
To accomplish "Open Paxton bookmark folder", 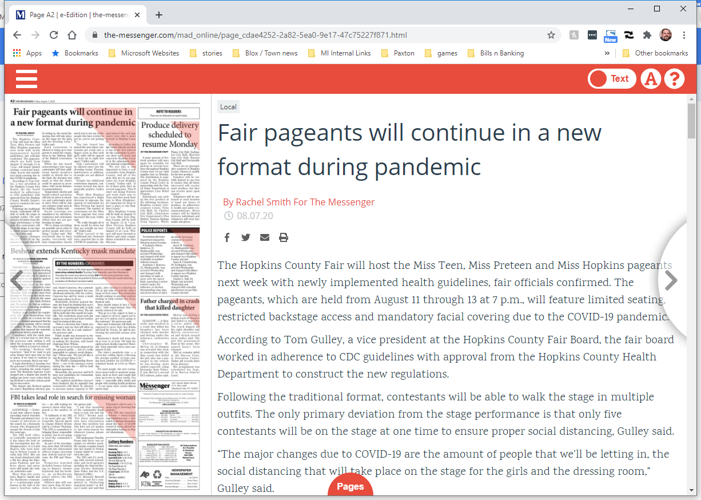I will [x=397, y=53].
